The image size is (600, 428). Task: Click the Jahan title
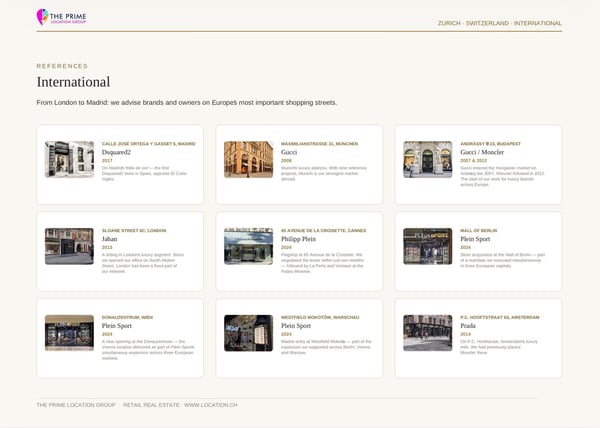[109, 239]
